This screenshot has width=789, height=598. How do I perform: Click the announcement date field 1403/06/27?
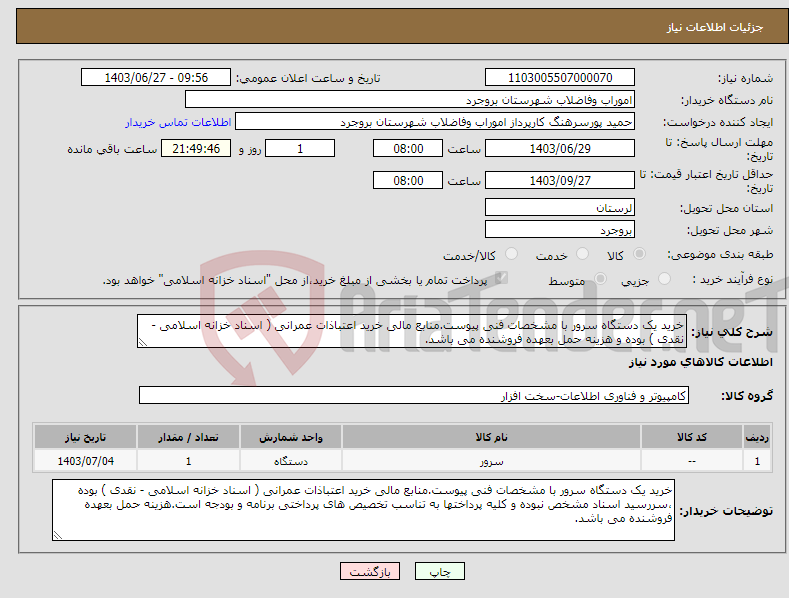click(x=155, y=78)
